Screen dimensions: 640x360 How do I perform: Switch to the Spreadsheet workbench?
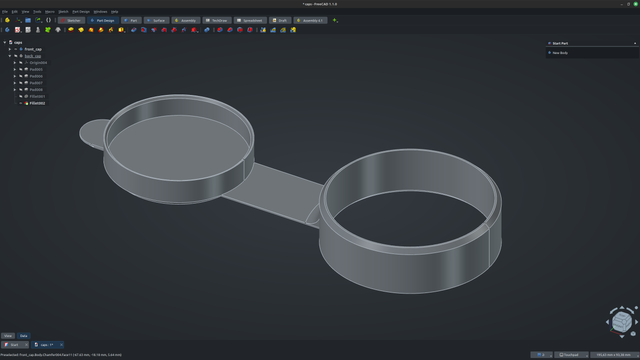(250, 20)
